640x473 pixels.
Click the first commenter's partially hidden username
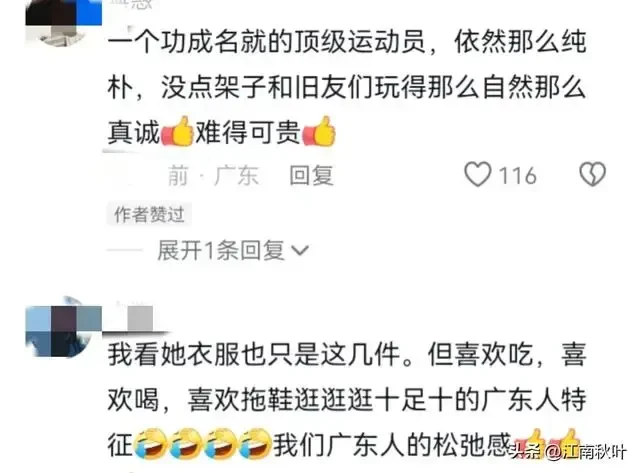(x=131, y=4)
